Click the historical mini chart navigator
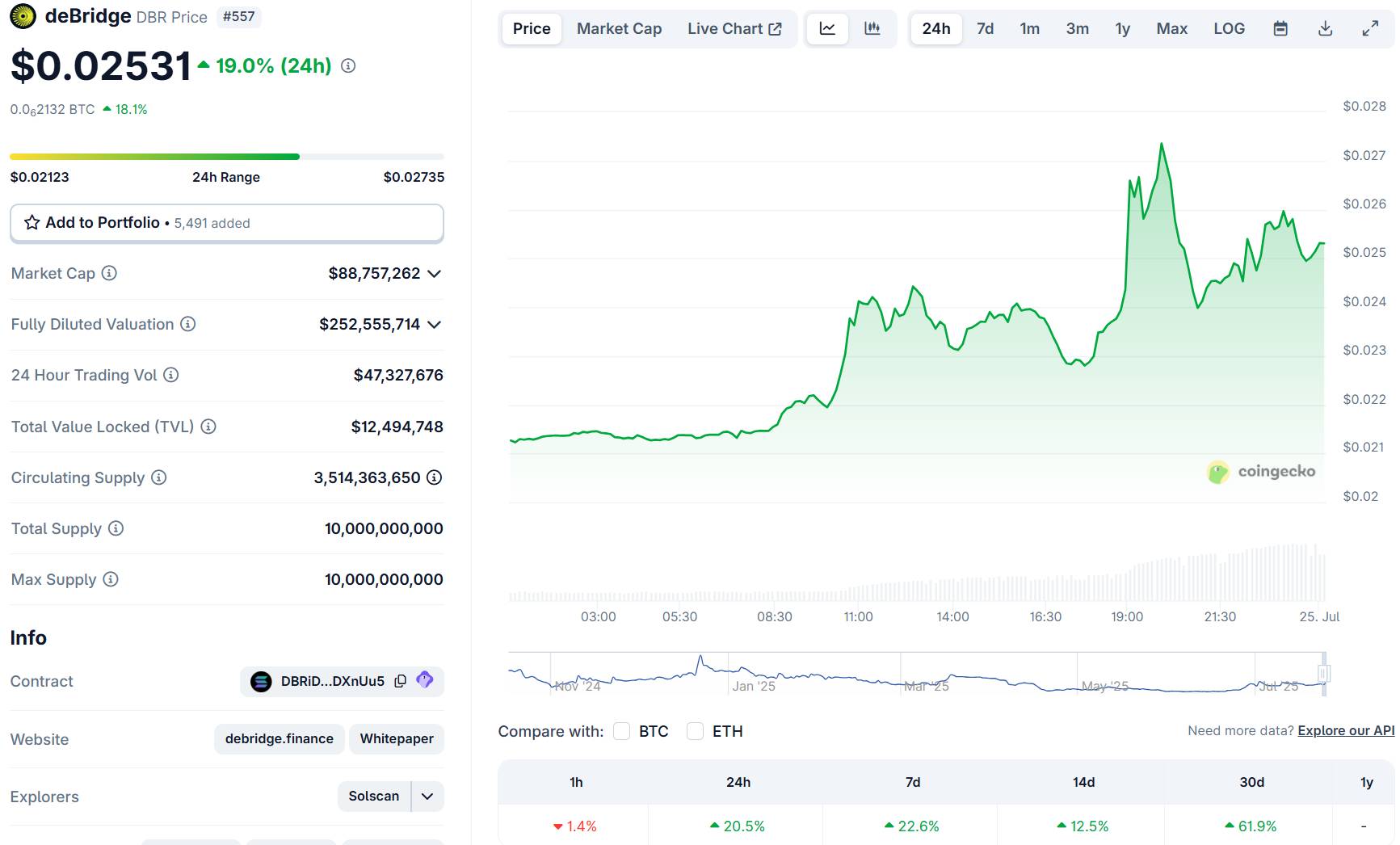Screen dimensions: 1400x845 click(x=917, y=674)
